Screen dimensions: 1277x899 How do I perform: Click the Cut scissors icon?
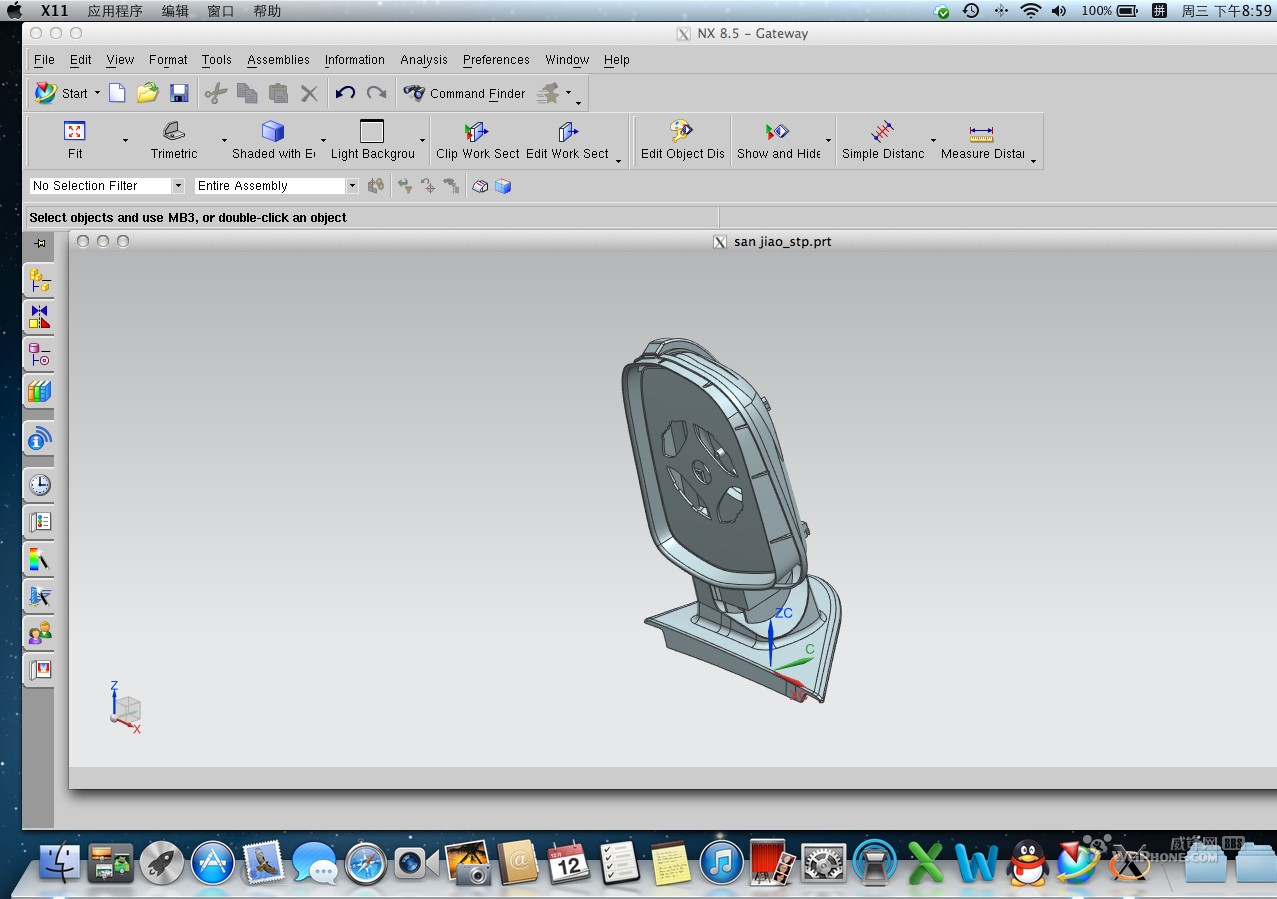[x=216, y=93]
